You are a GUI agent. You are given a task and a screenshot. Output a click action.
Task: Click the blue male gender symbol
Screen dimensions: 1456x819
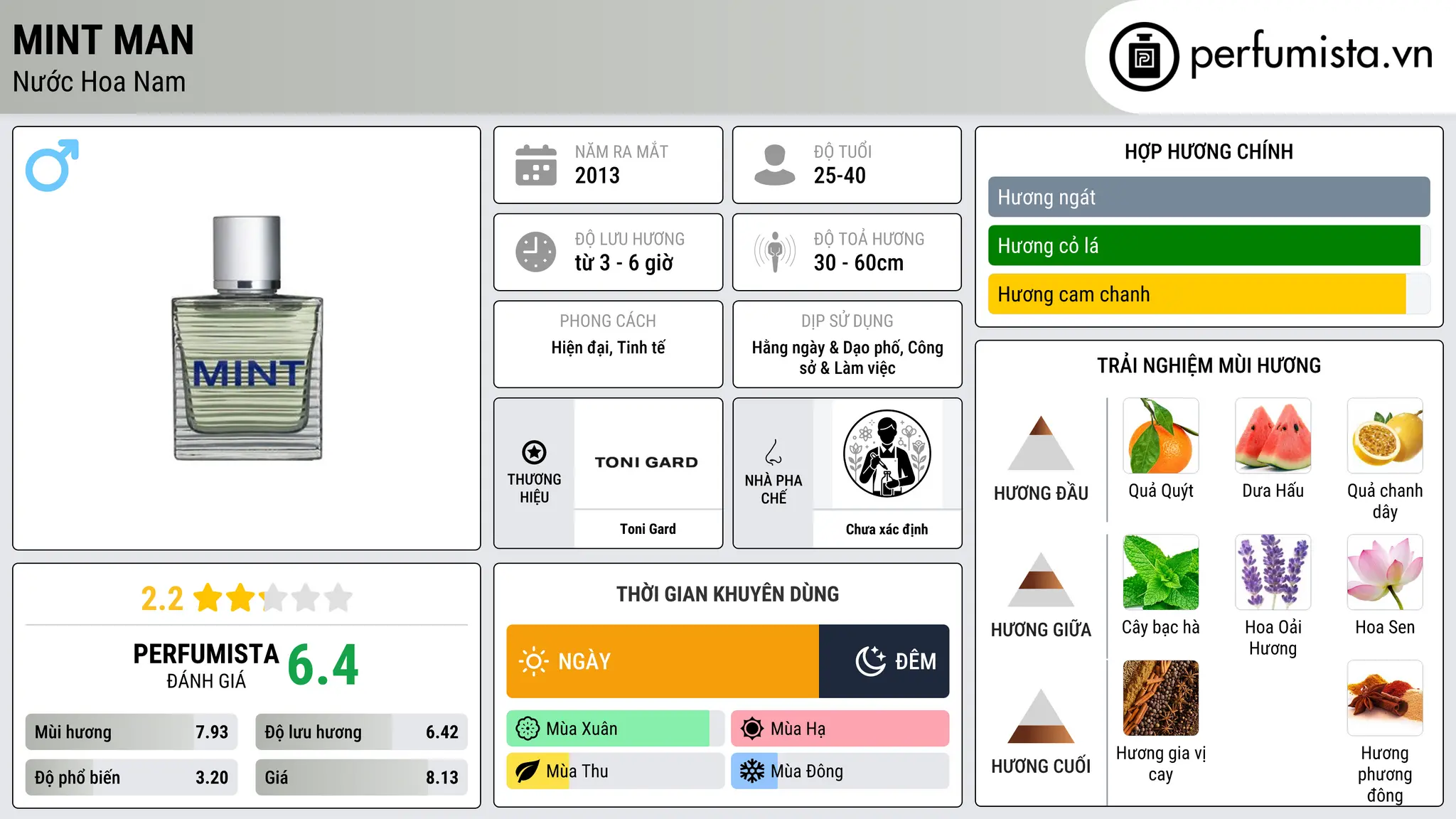click(52, 165)
